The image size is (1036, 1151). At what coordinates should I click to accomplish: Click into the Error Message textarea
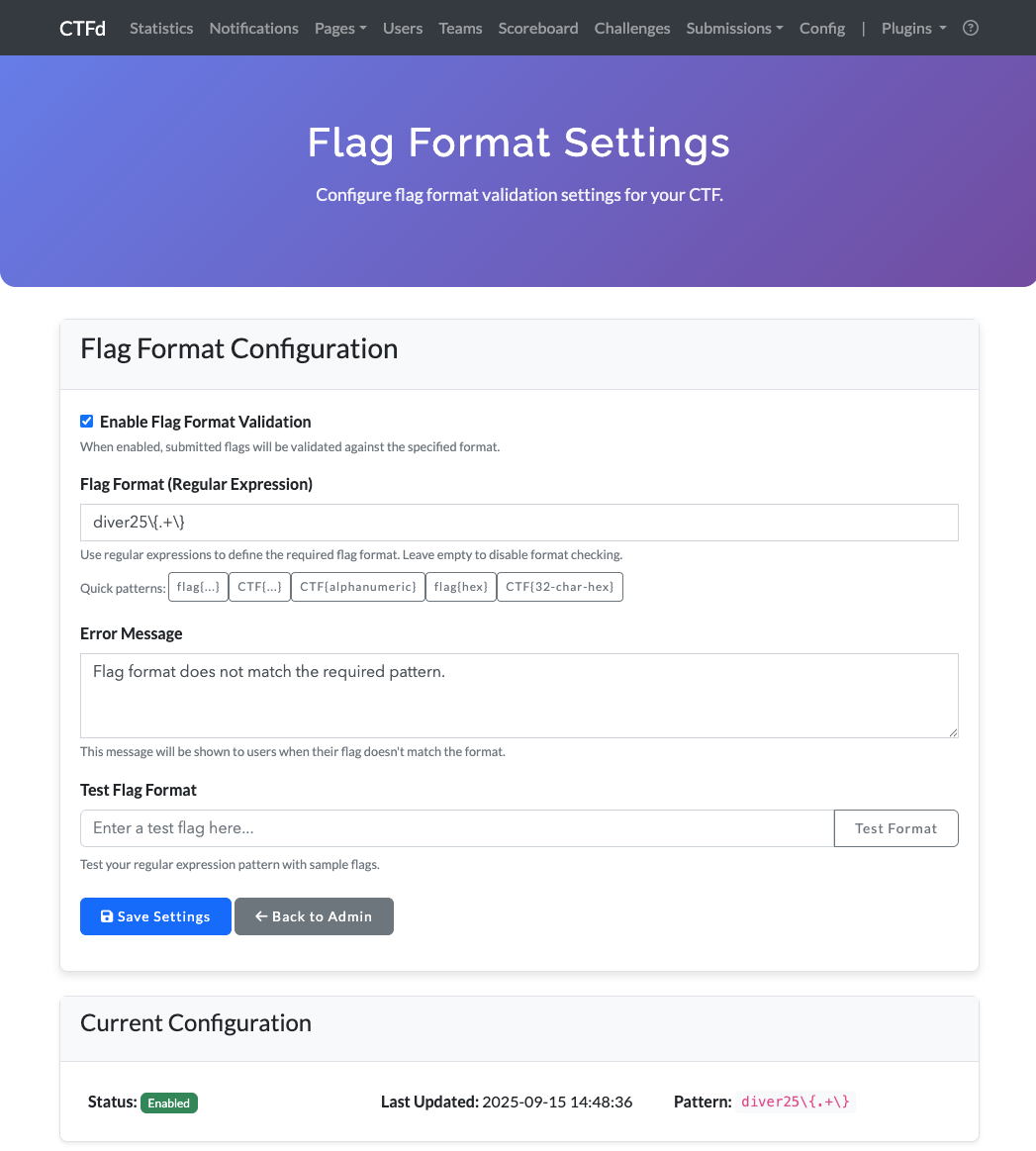pyautogui.click(x=518, y=696)
